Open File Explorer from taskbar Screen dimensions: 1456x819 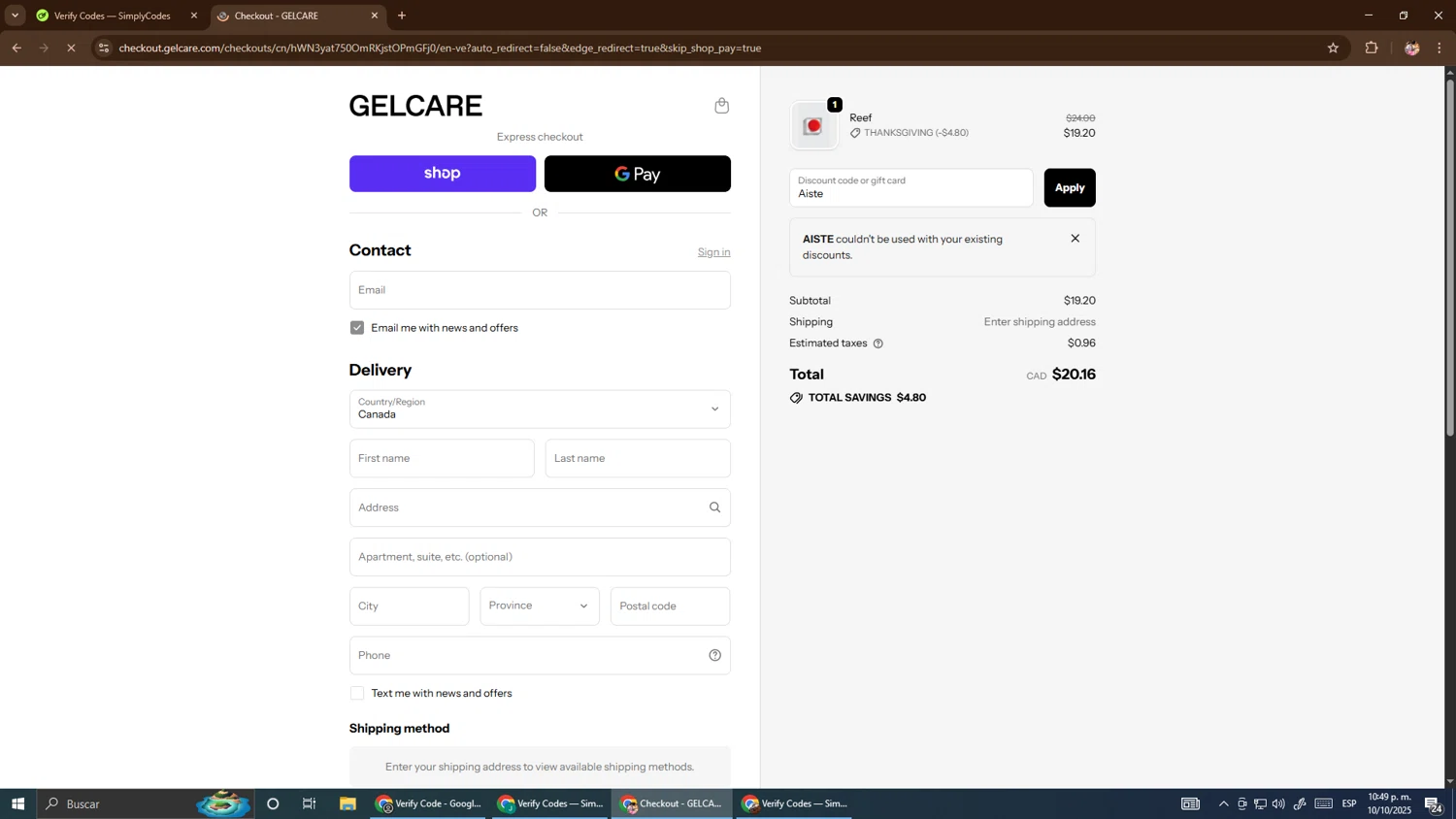[347, 803]
